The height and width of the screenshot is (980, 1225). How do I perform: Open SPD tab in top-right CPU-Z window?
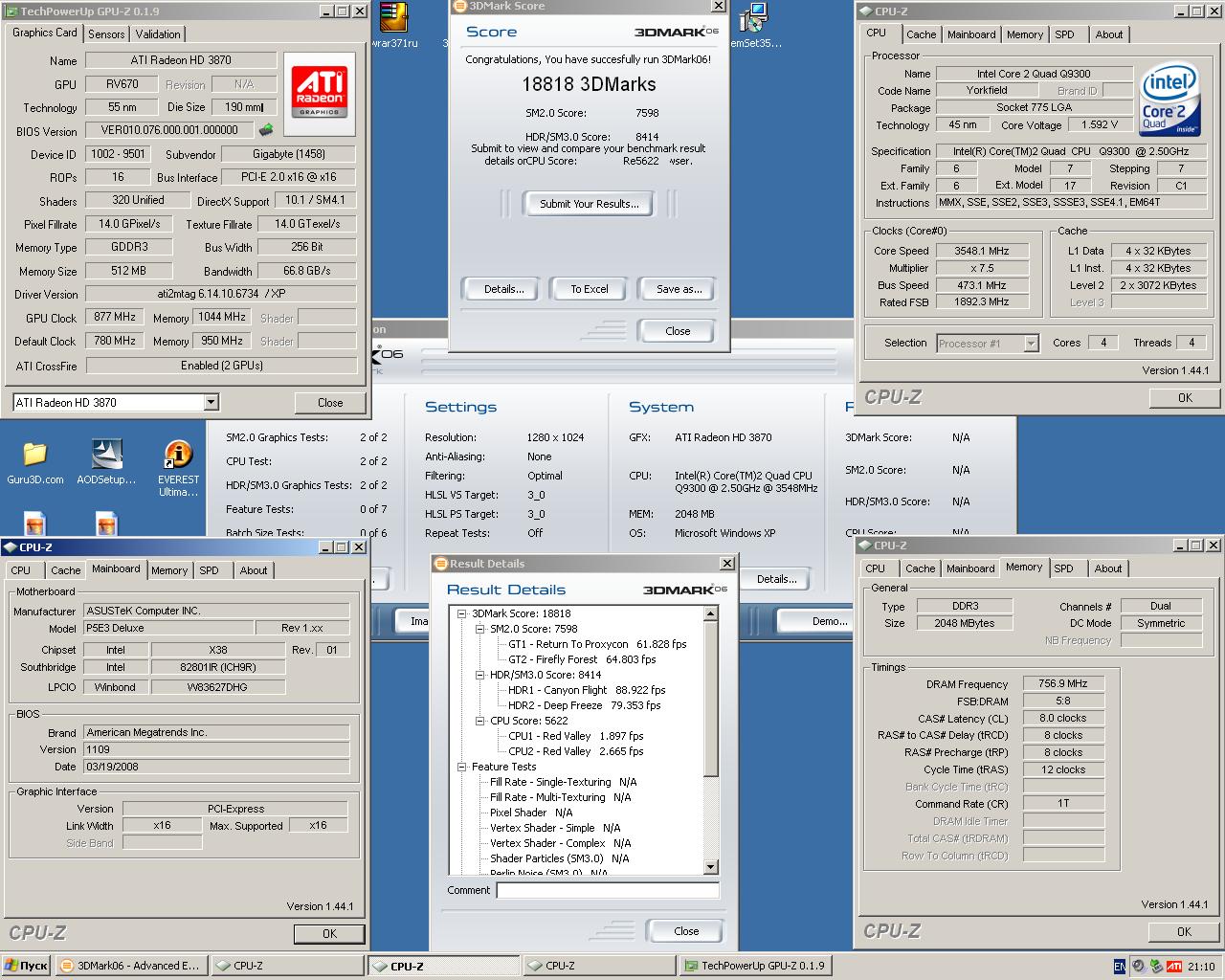pyautogui.click(x=1064, y=34)
